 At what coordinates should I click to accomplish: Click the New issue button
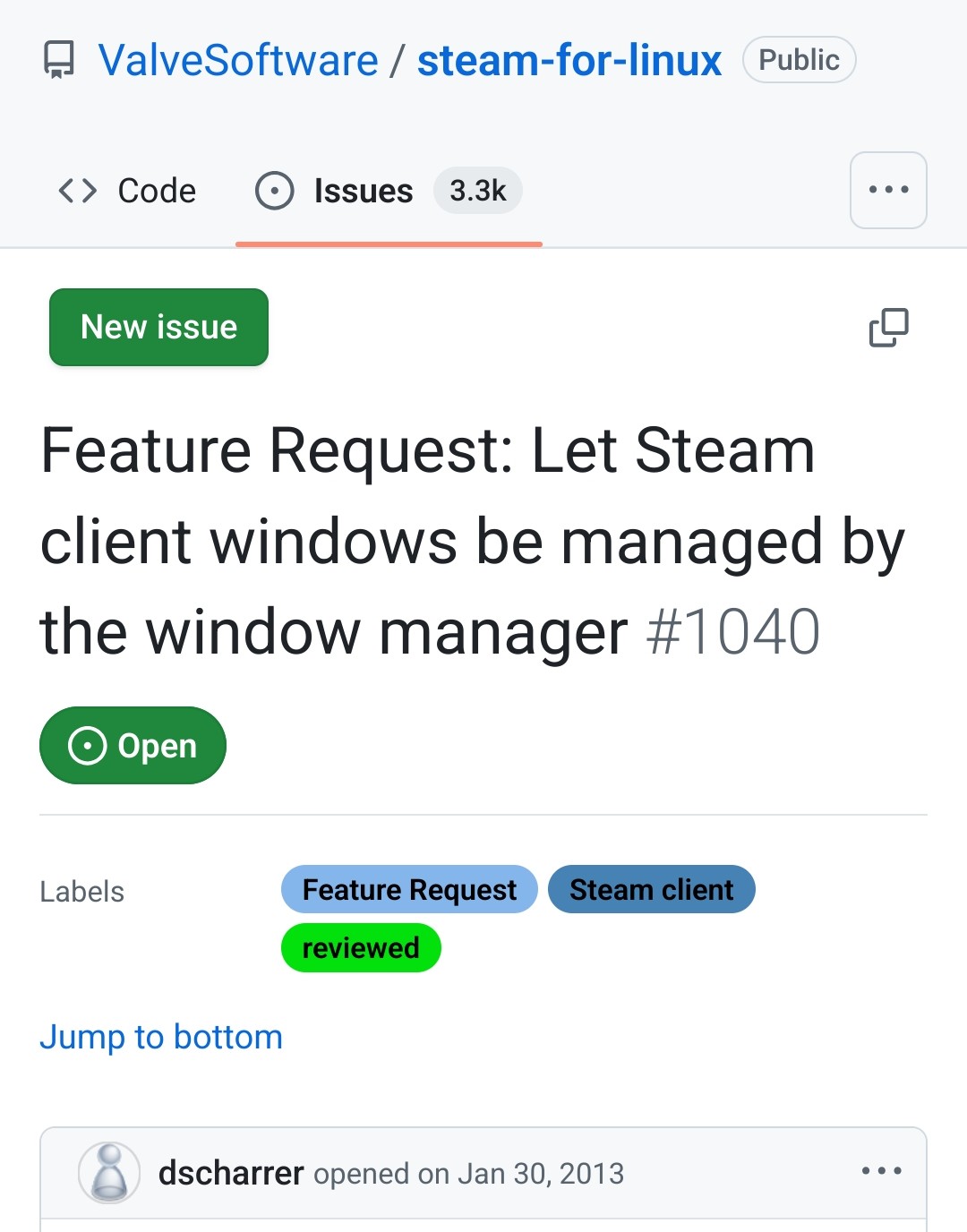158,327
